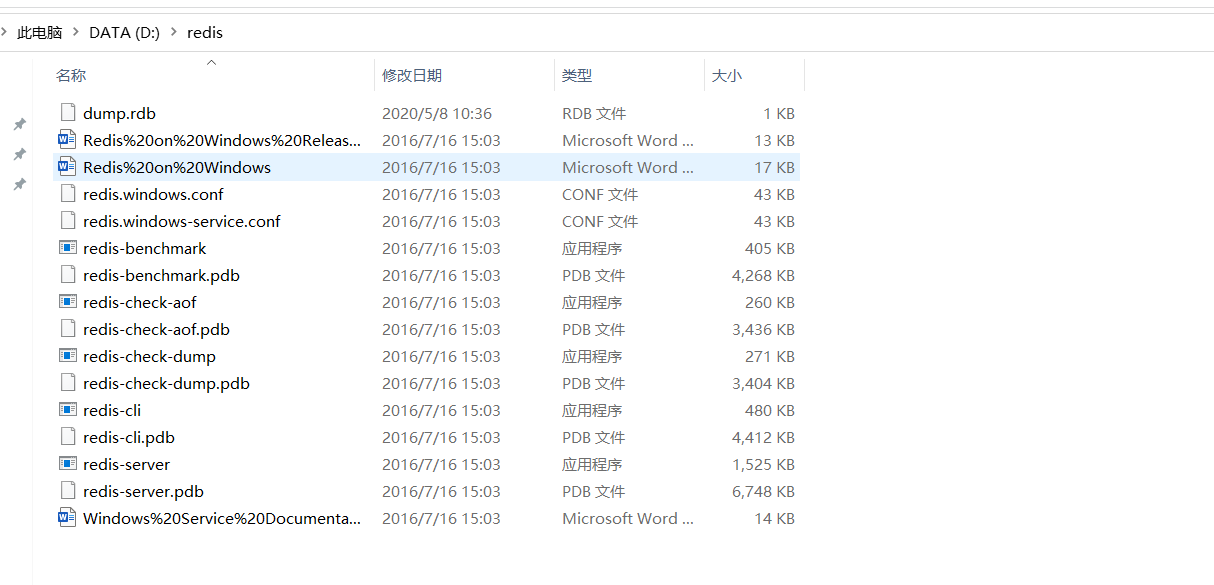Image resolution: width=1214 pixels, height=585 pixels.
Task: Click the 480 KB size of redis-cli
Action: [770, 410]
